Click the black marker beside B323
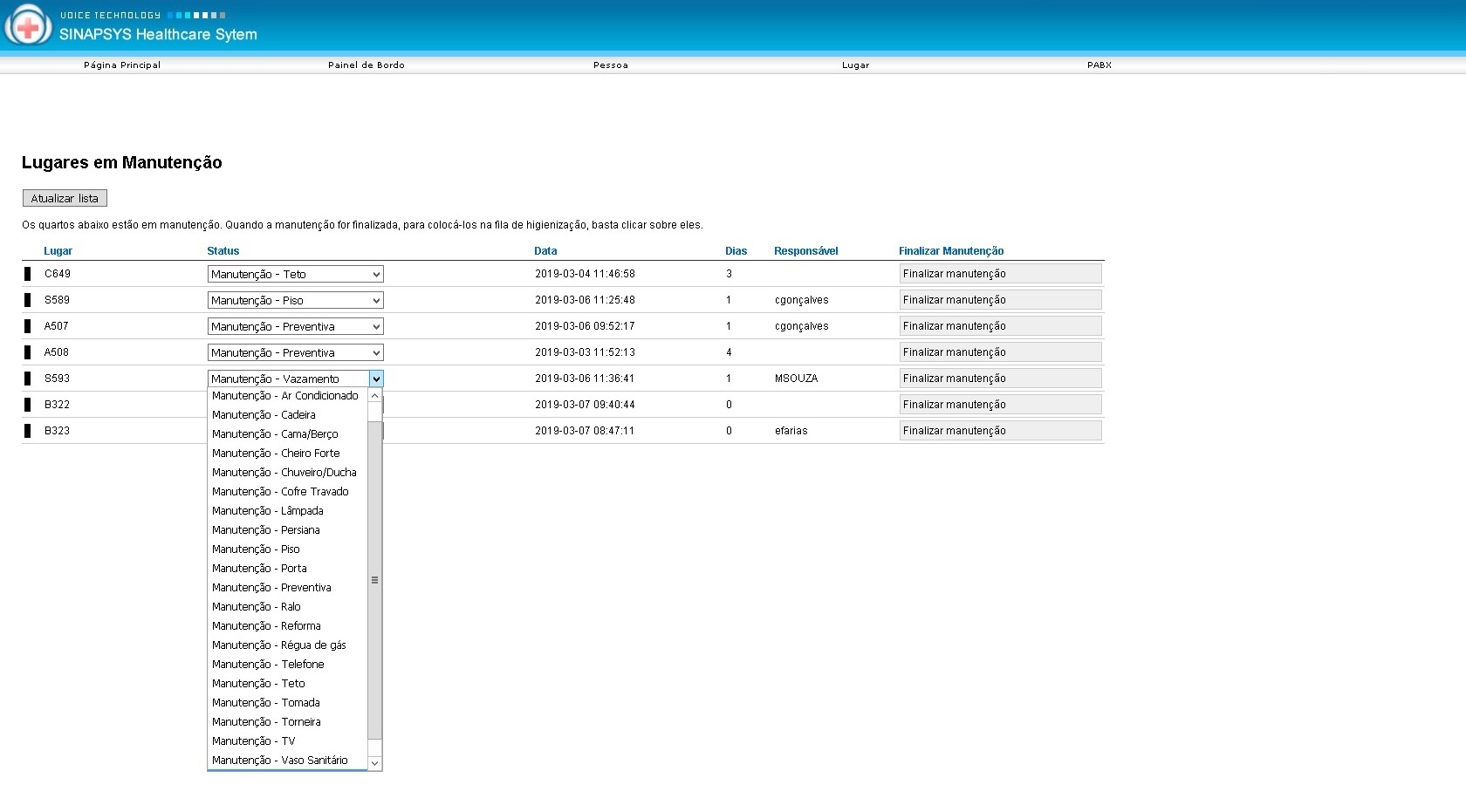 click(x=28, y=431)
